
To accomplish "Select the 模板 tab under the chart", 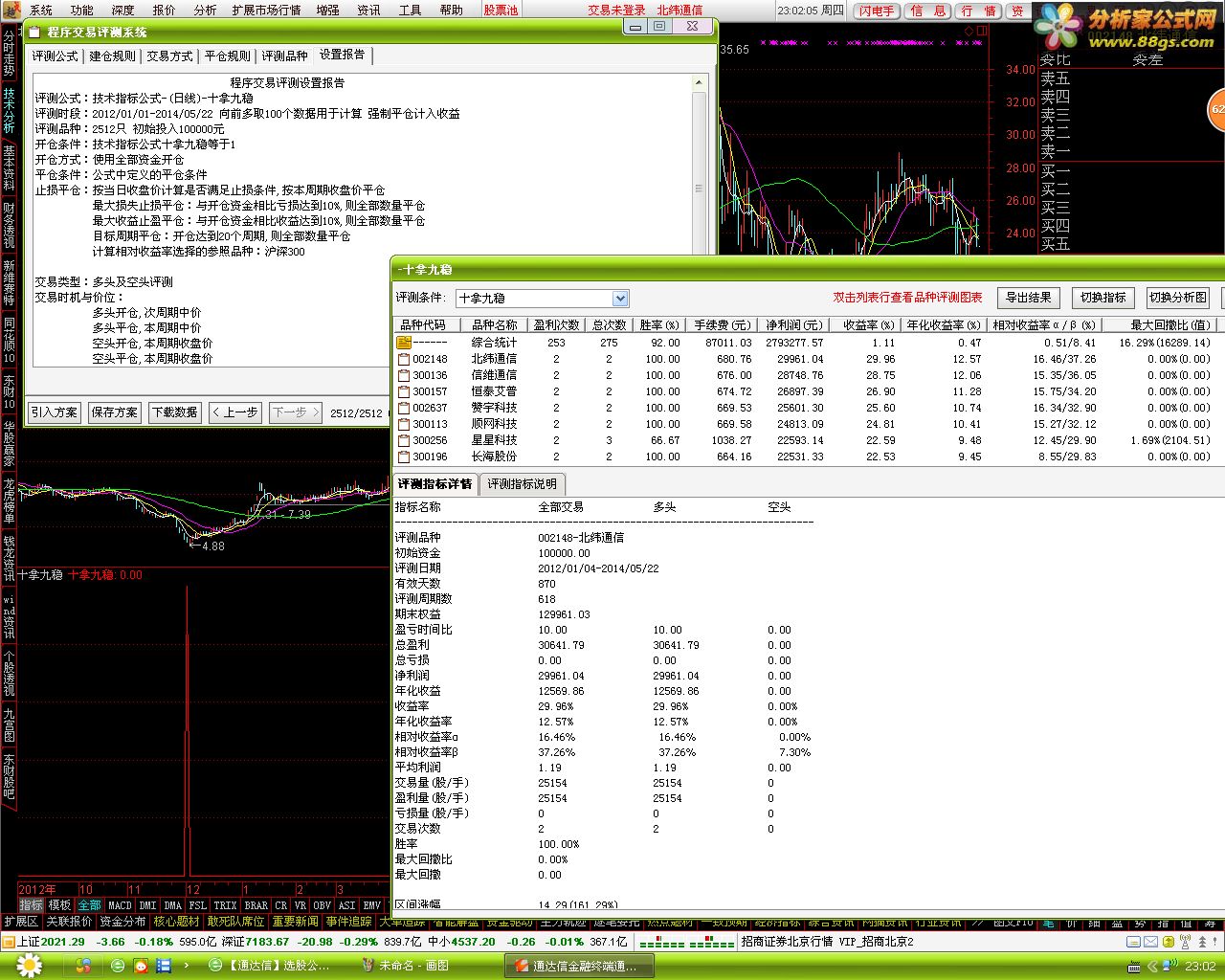I will point(60,904).
